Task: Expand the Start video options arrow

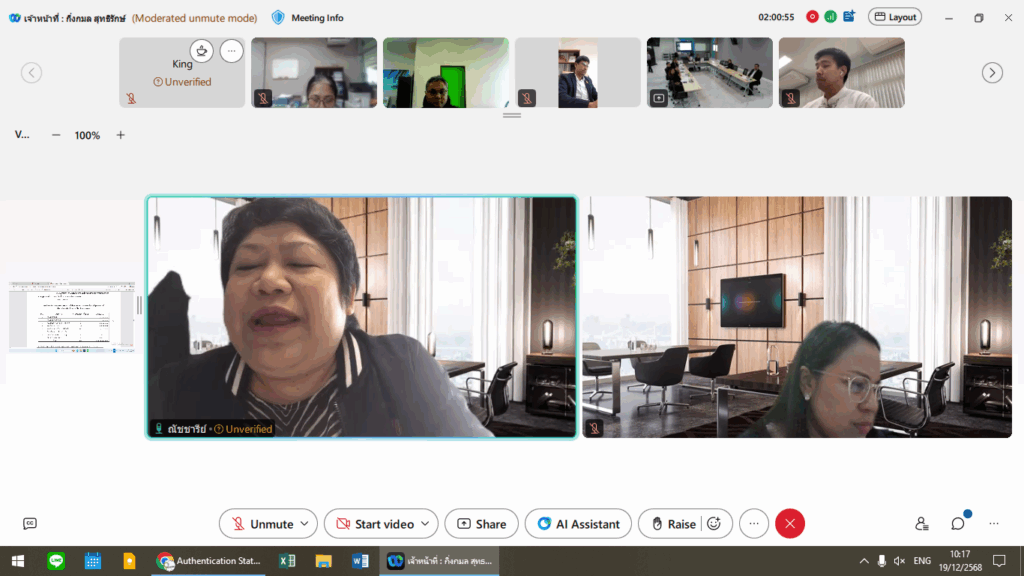Action: tap(427, 523)
